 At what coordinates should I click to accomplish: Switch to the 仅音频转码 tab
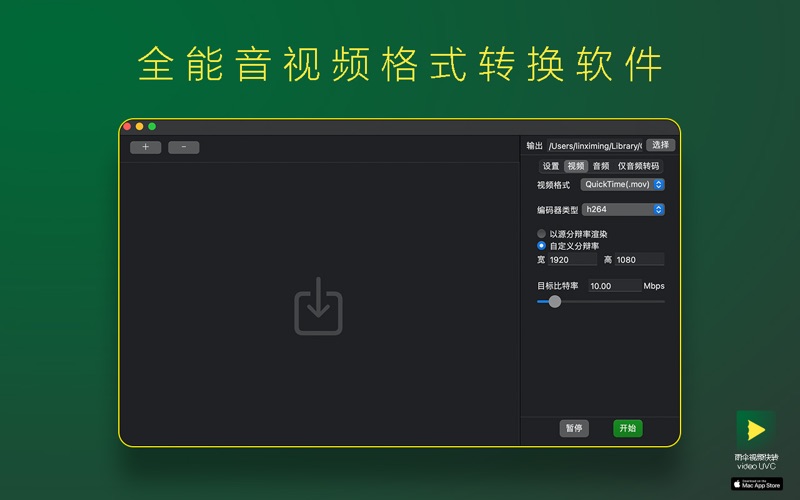(638, 166)
